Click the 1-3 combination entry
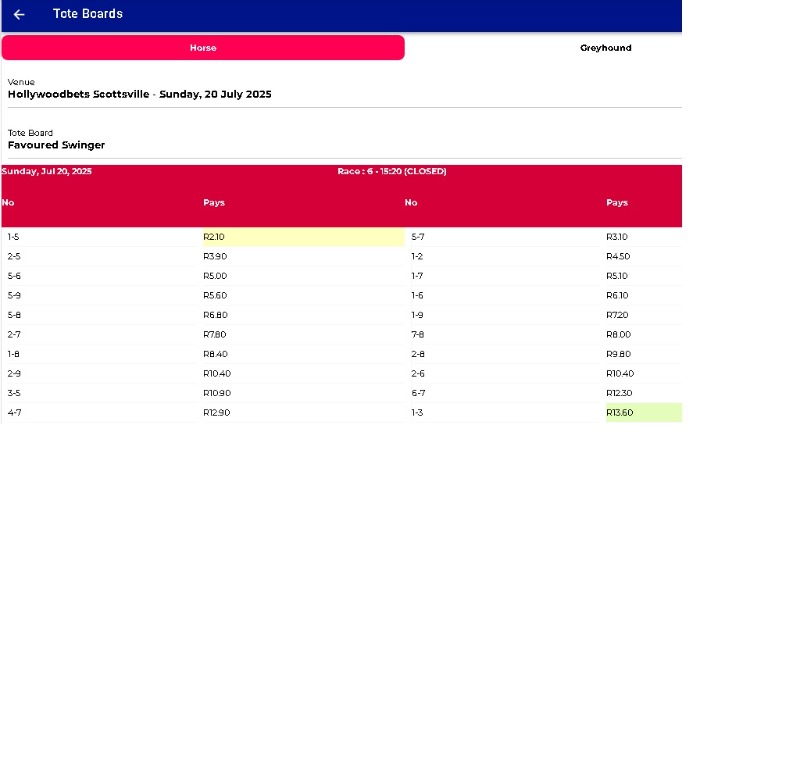 tap(417, 412)
